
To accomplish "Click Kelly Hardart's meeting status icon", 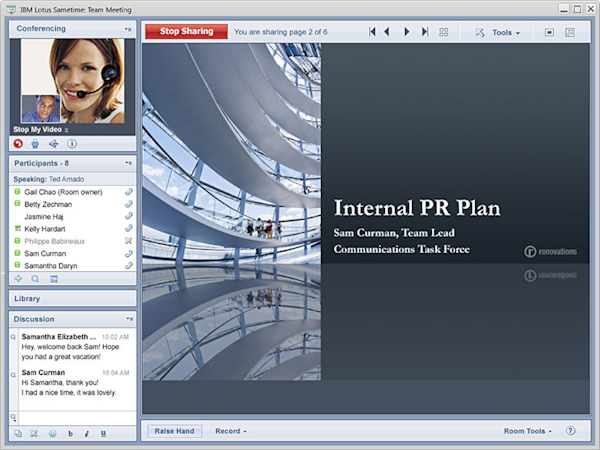I will coord(17,228).
